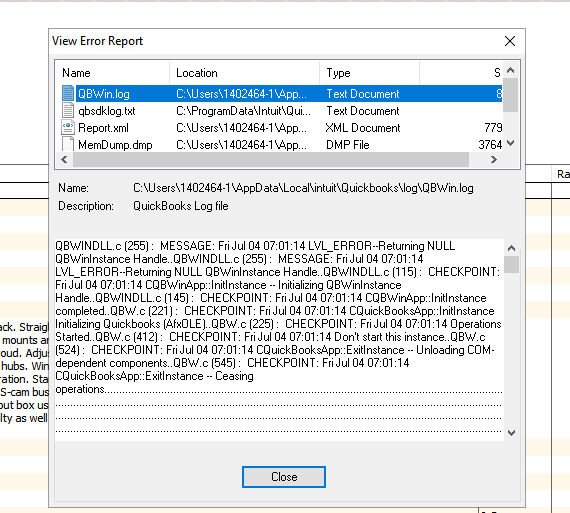The height and width of the screenshot is (513, 570).
Task: Click the horizontal scroll-right arrow in file list
Action: [494, 160]
